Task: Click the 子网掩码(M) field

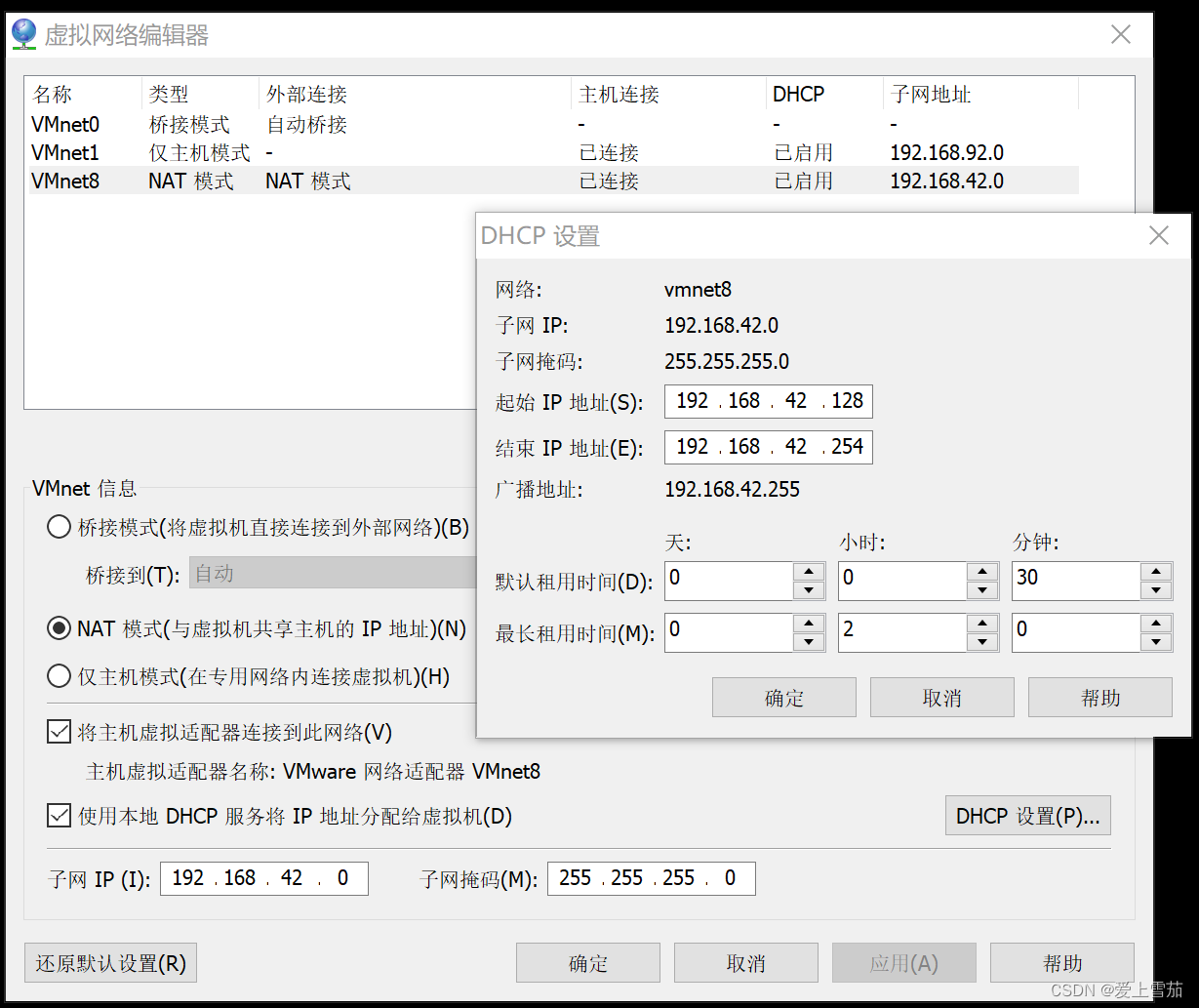Action: coord(652,878)
